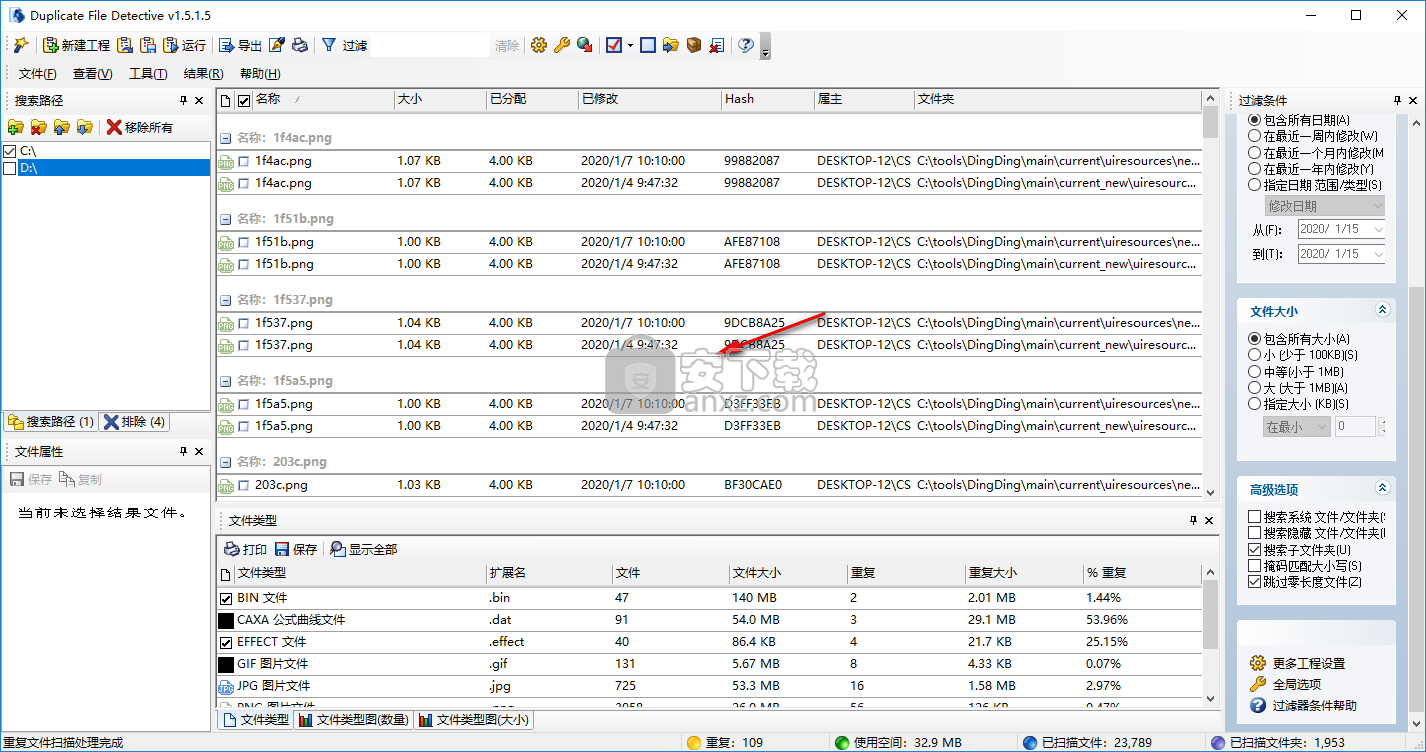This screenshot has width=1426, height=752.
Task: Click the filter text input field
Action: [431, 45]
